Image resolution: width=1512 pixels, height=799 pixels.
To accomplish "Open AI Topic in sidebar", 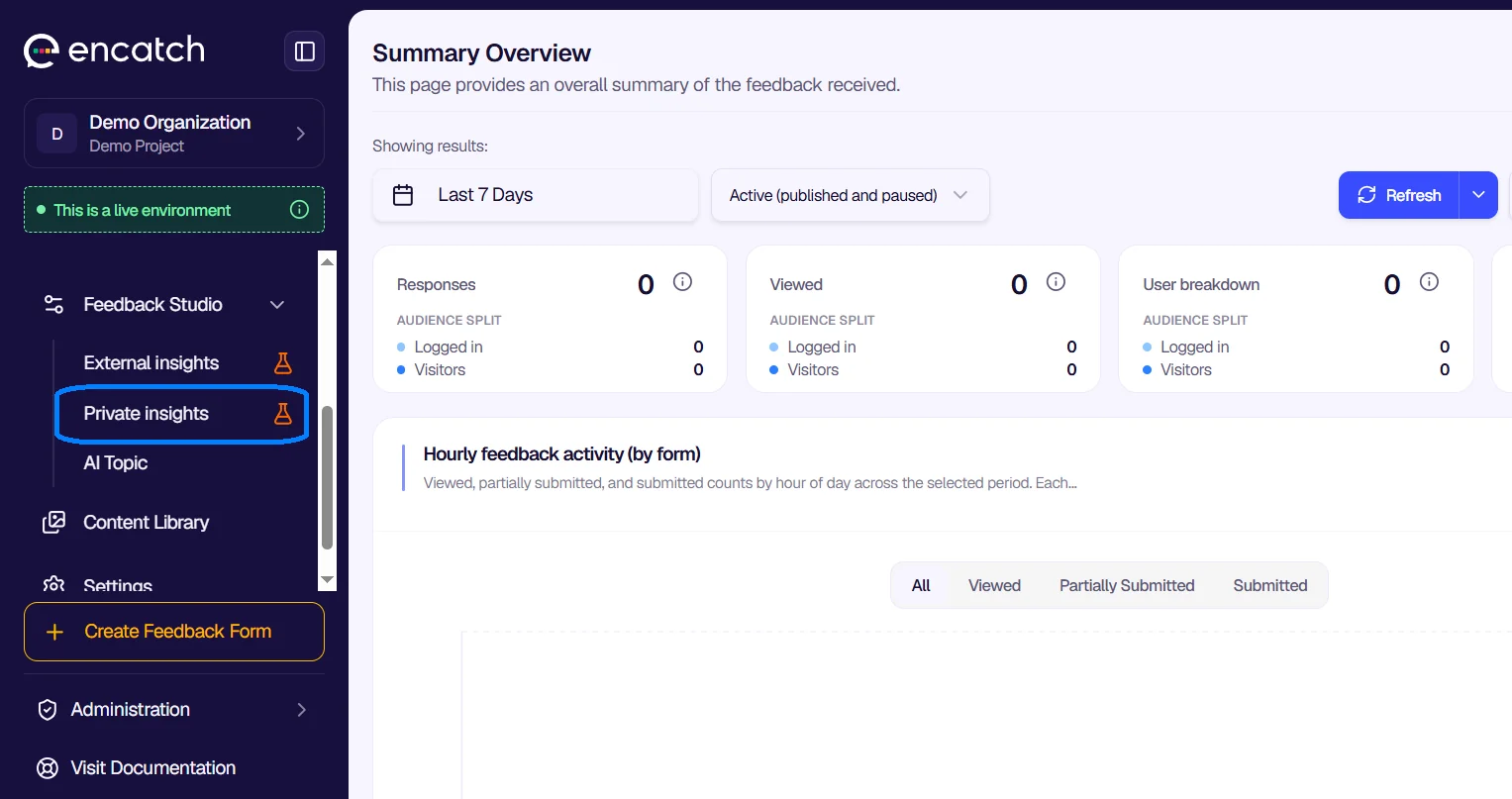I will pyautogui.click(x=116, y=463).
